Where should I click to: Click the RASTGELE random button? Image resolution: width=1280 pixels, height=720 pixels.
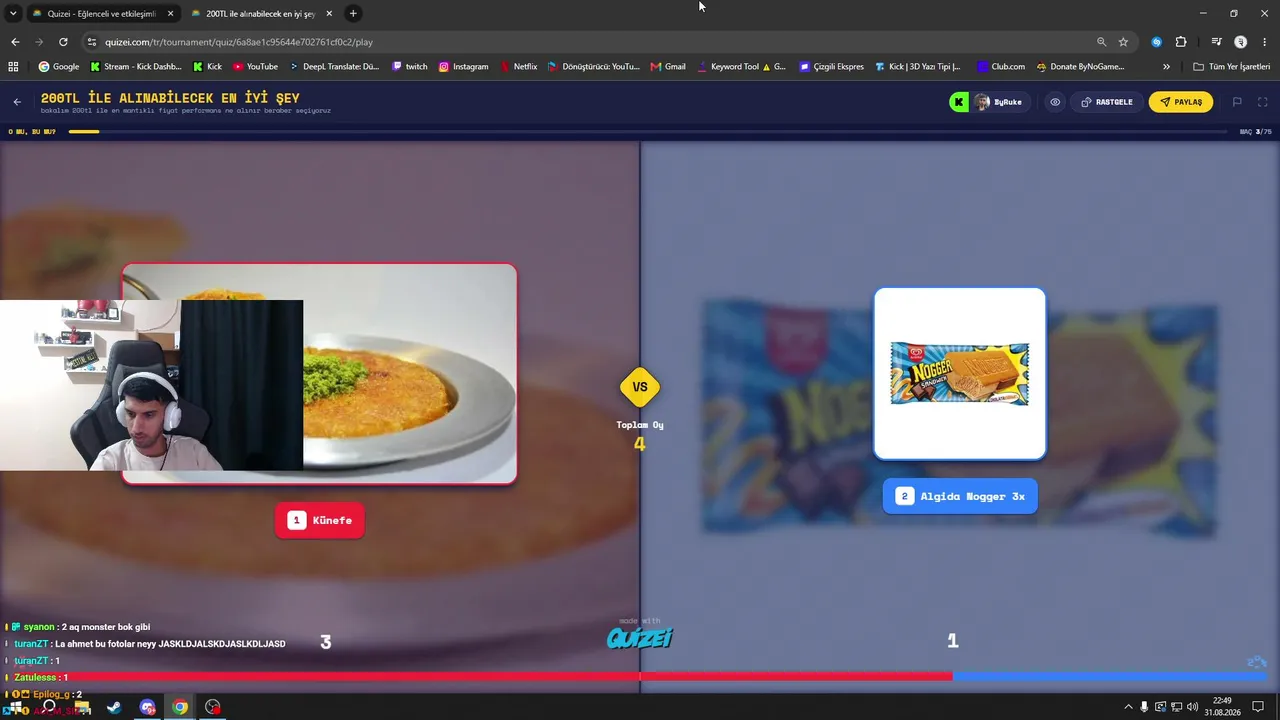(1107, 102)
